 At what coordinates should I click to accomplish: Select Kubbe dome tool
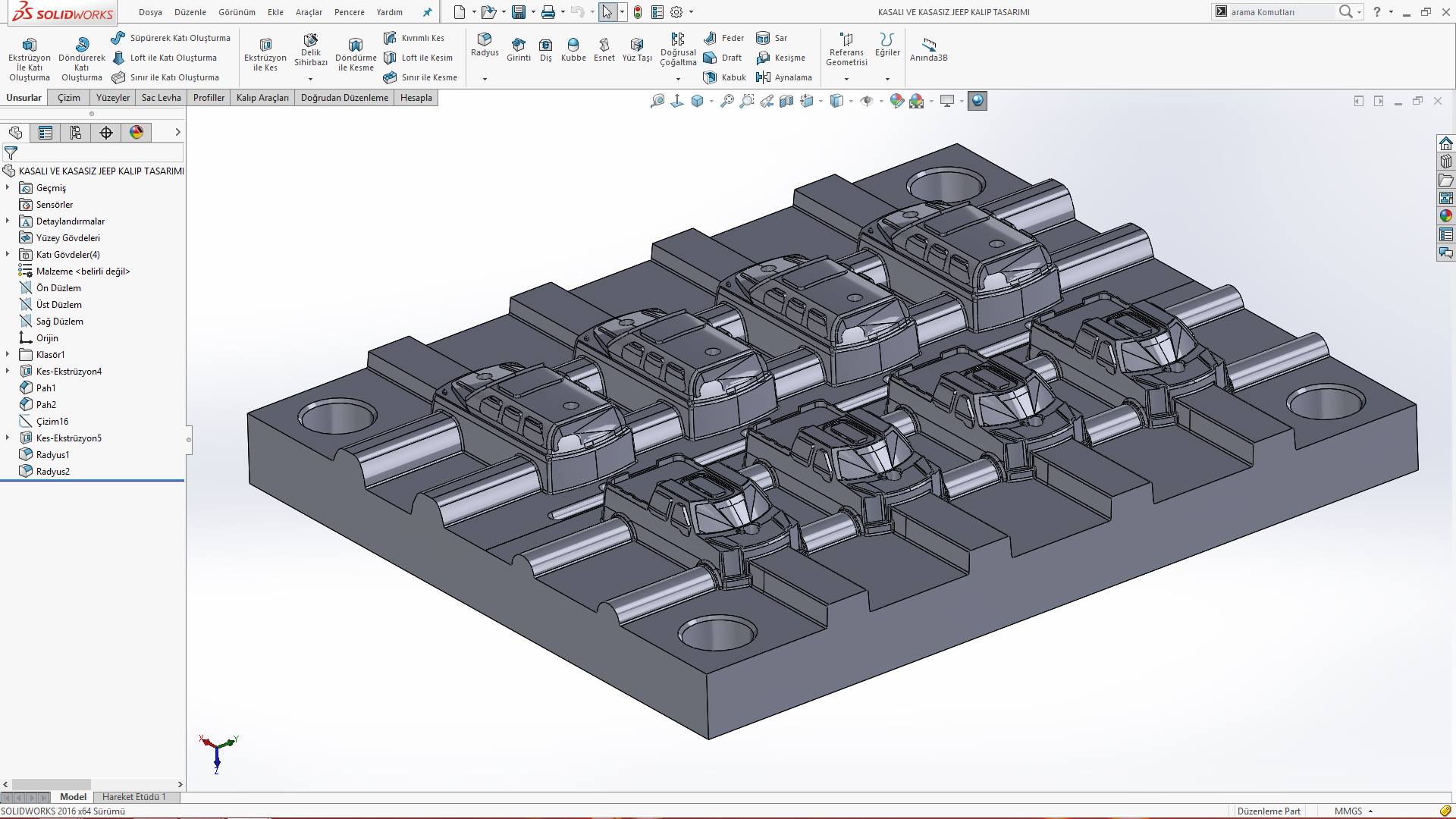[x=573, y=50]
